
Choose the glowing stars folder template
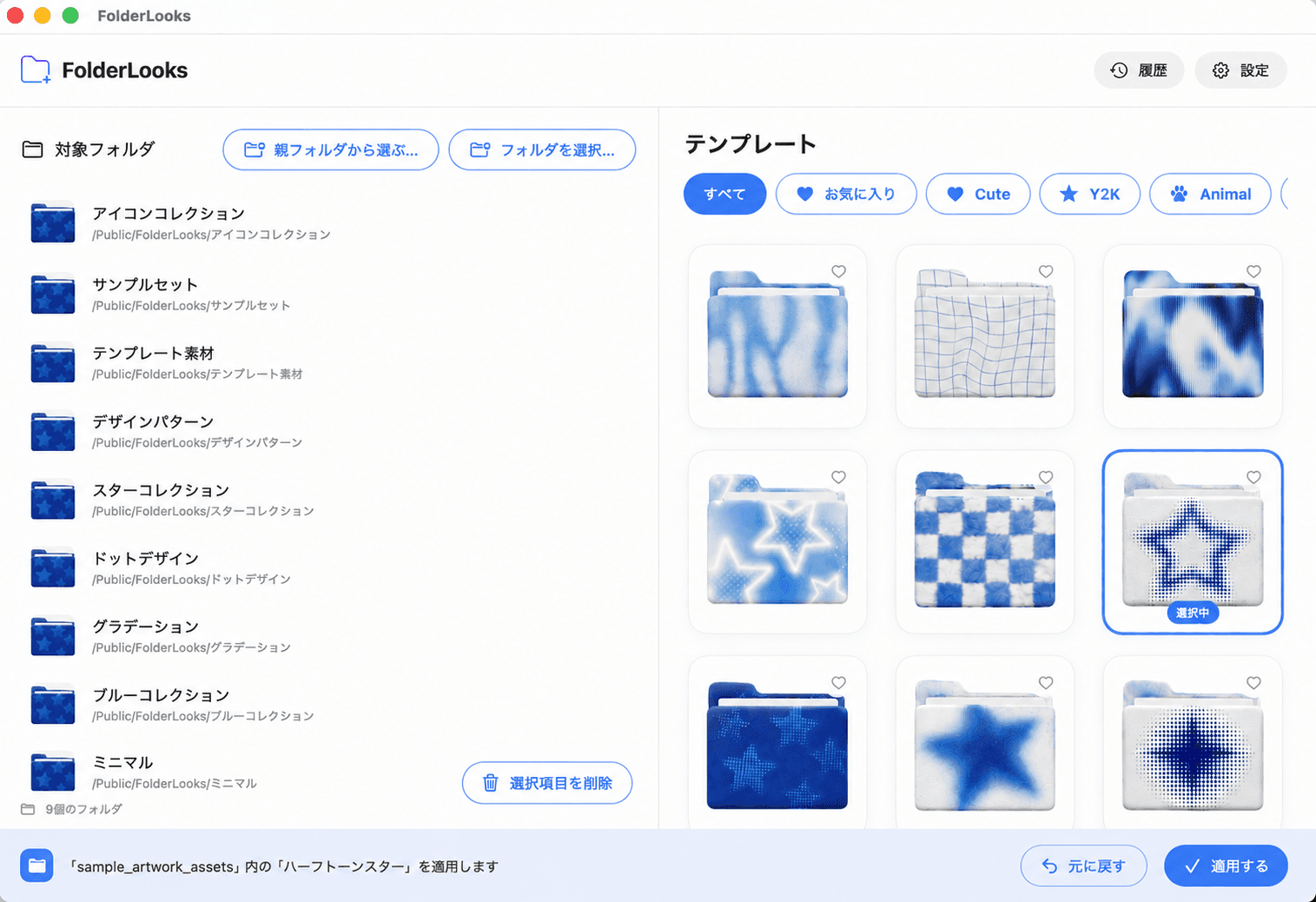(x=777, y=541)
